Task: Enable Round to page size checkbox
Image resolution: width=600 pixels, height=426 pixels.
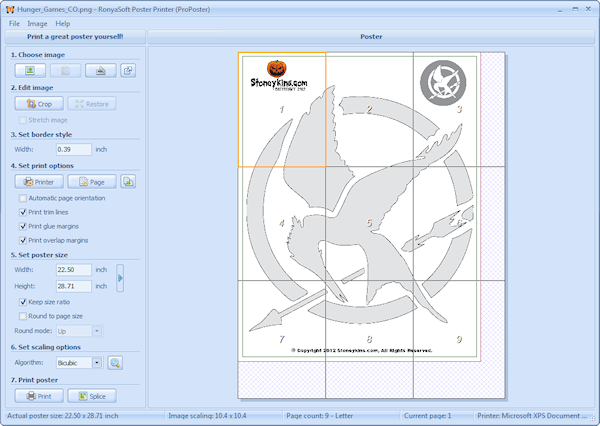Action: (x=23, y=316)
